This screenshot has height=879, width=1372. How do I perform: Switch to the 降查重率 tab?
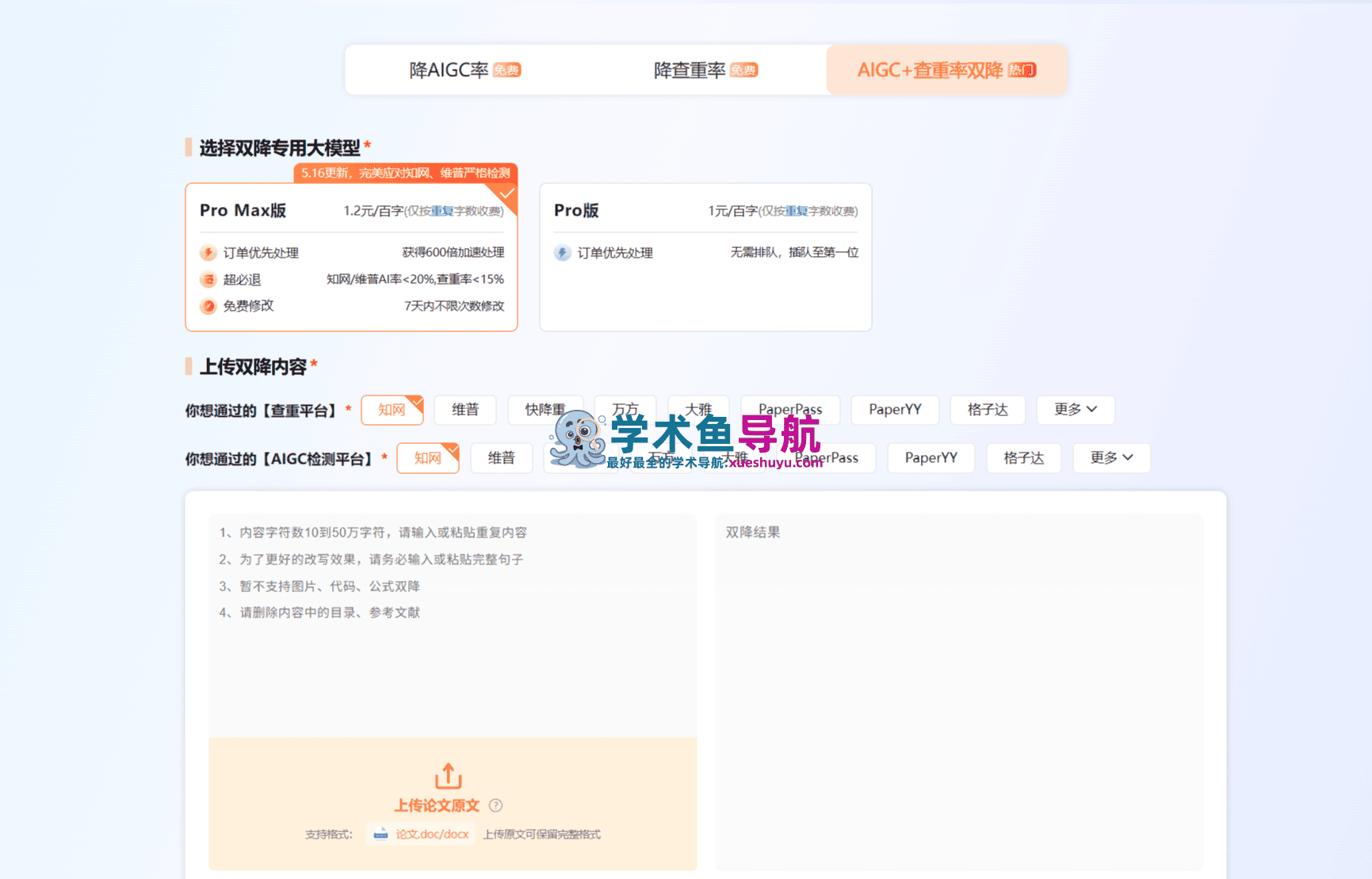705,70
